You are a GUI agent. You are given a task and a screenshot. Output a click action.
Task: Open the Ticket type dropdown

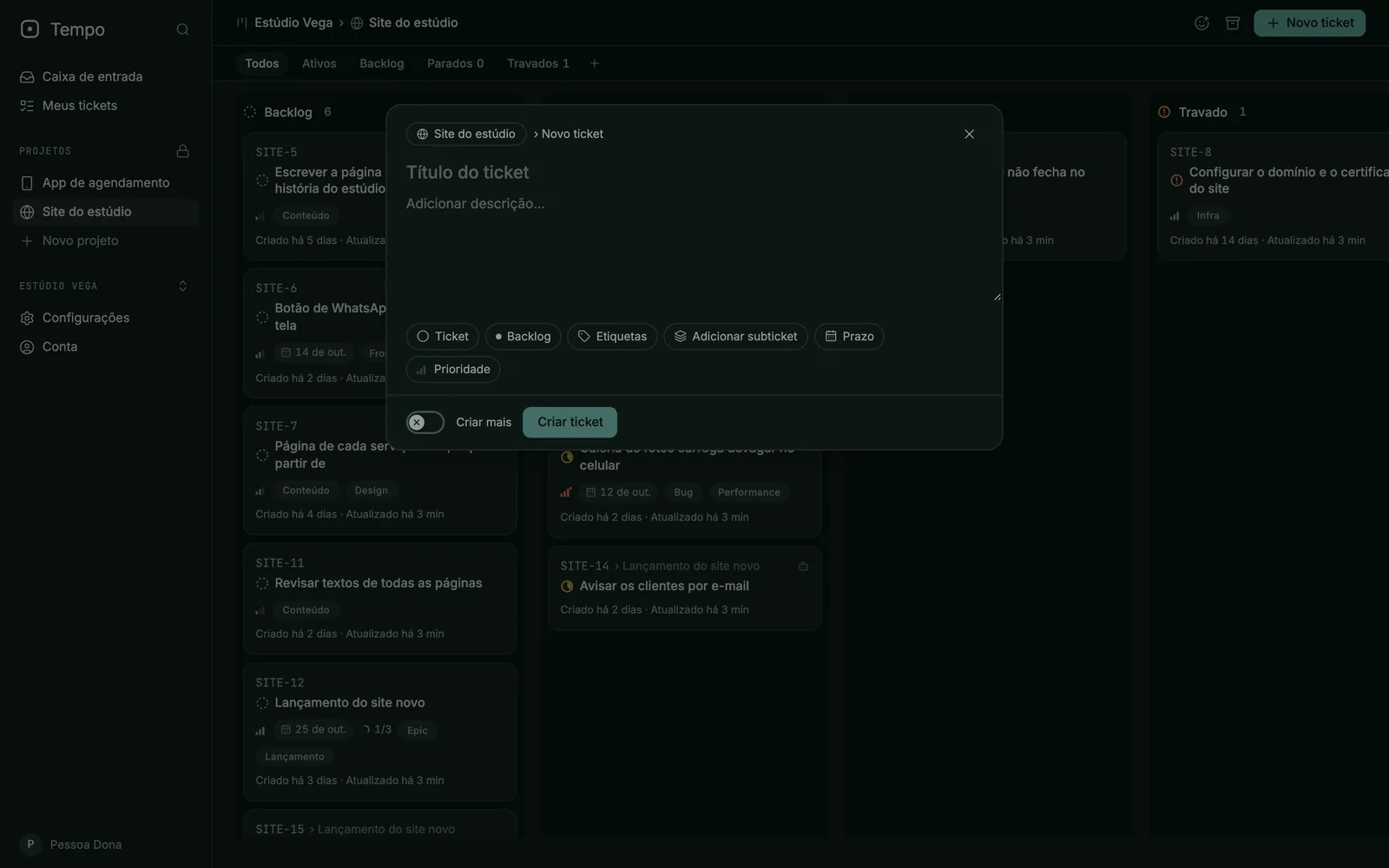(443, 337)
